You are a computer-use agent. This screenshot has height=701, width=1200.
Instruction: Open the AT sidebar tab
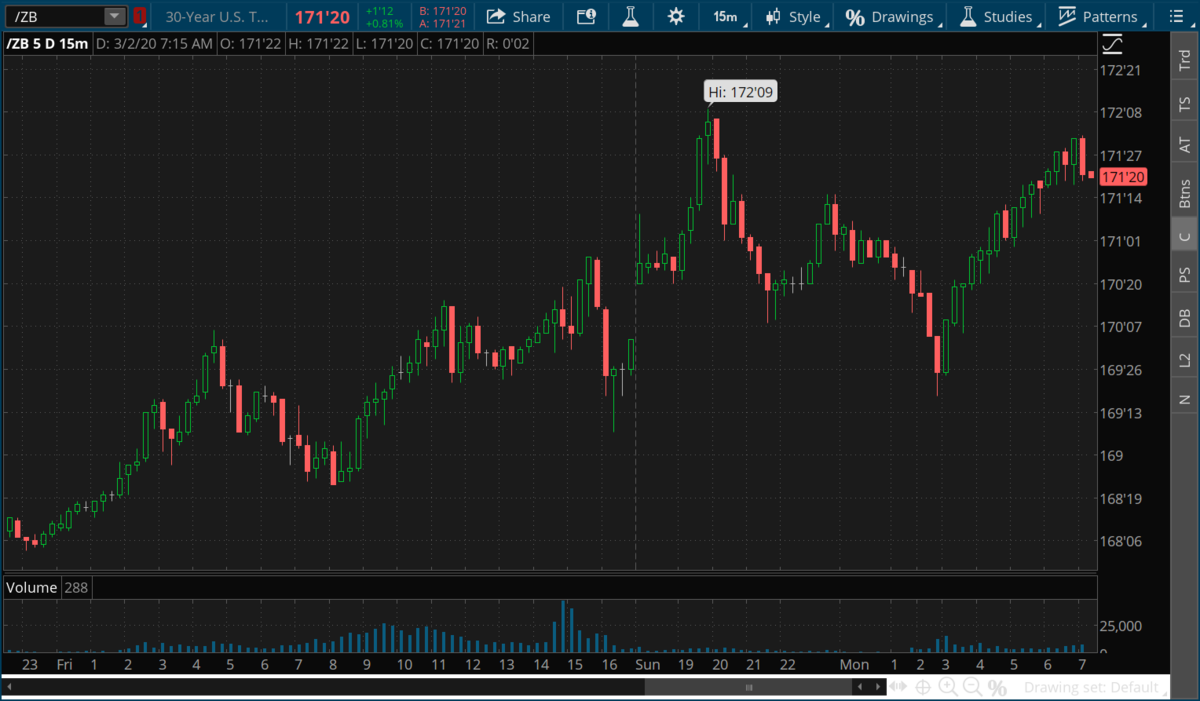[1184, 145]
